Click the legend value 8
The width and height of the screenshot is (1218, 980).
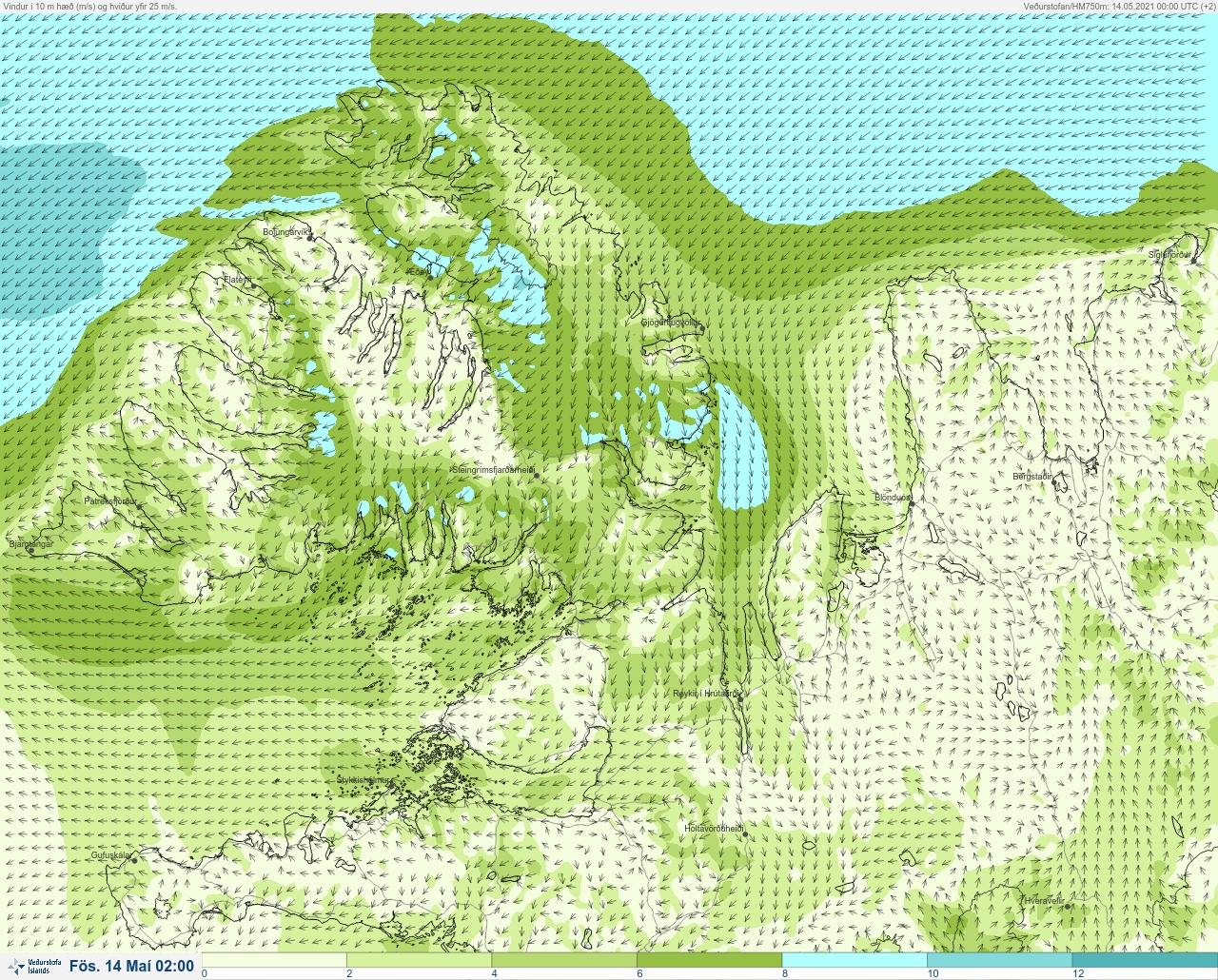(x=785, y=973)
